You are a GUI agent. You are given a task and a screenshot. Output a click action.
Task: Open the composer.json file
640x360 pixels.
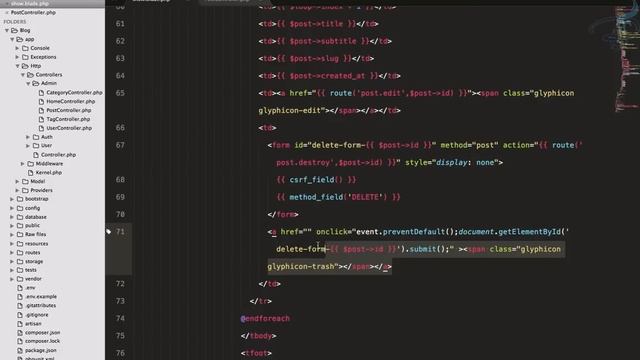(x=42, y=333)
